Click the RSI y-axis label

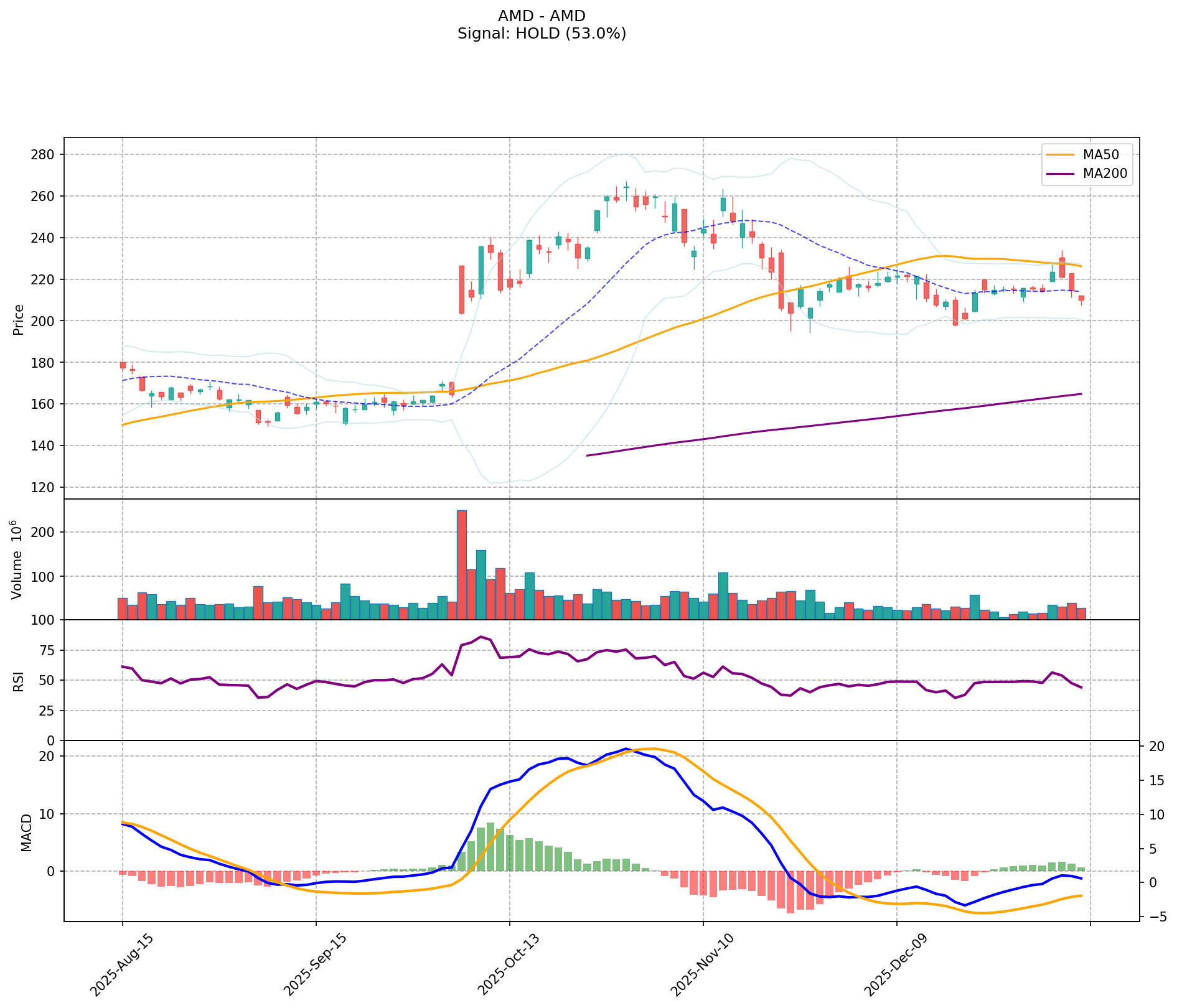[19, 680]
